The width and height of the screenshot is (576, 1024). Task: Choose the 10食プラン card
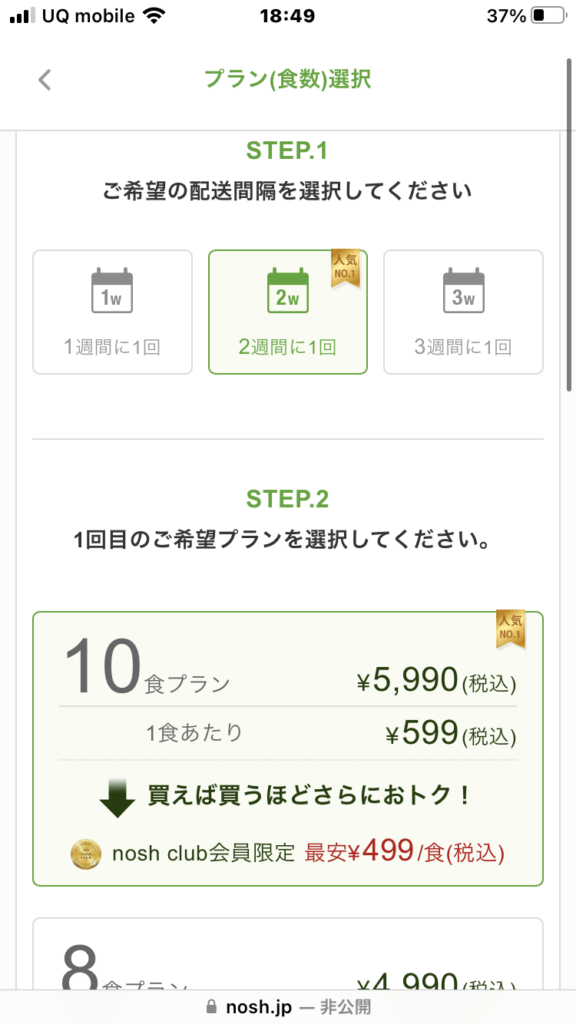(288, 748)
